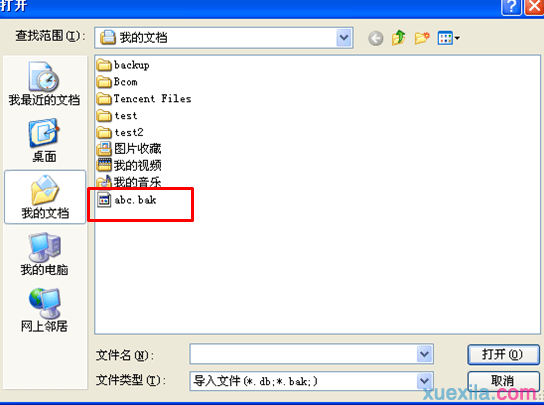Screen dimensions: 544x405
Task: Go to 桌面 in the places bar
Action: click(44, 141)
